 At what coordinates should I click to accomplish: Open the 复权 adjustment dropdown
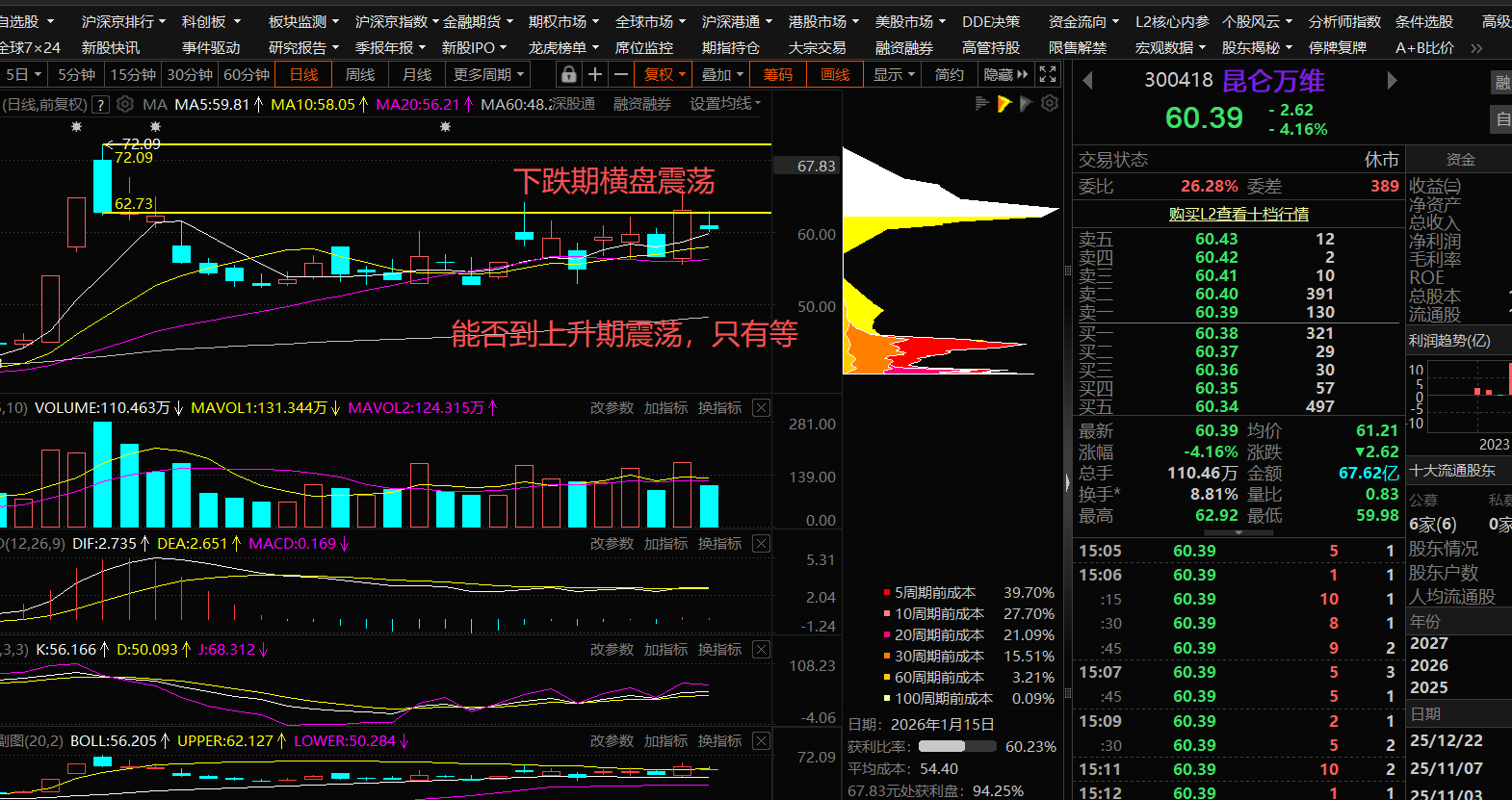point(665,74)
